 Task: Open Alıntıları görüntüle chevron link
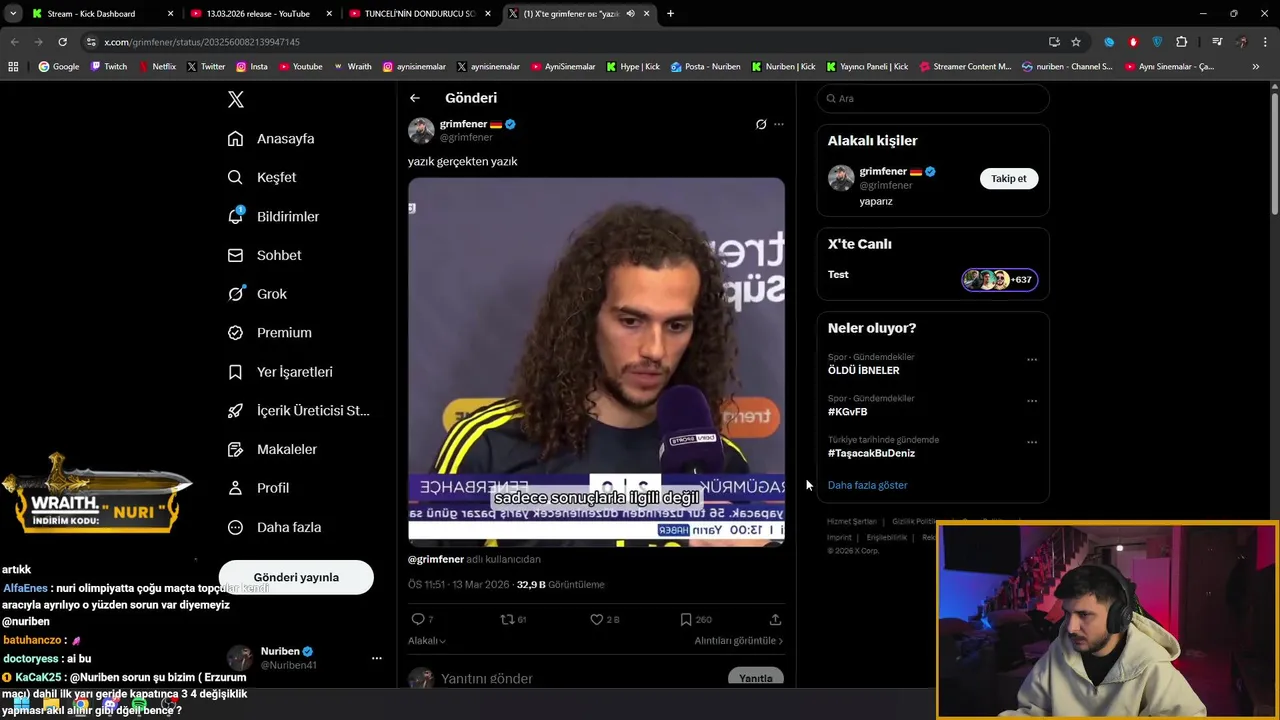[739, 641]
